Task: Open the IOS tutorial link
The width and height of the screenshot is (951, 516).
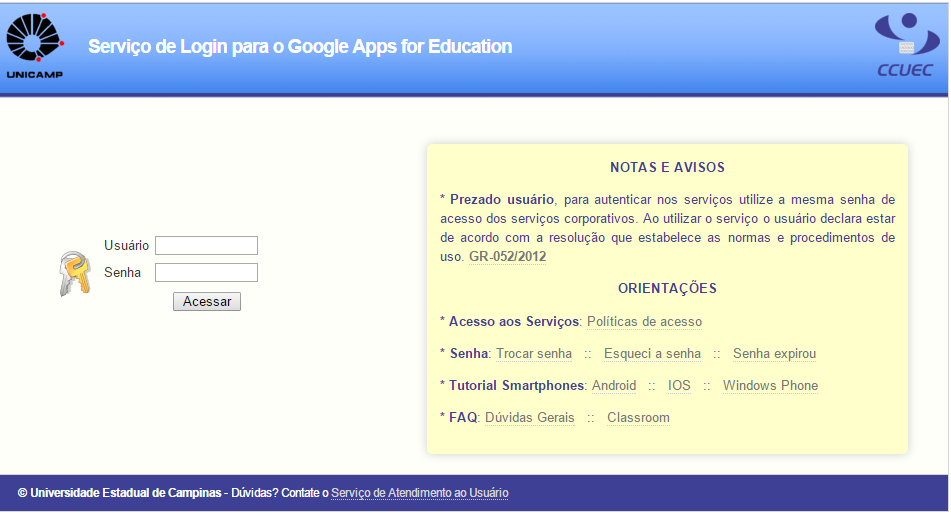Action: click(679, 386)
